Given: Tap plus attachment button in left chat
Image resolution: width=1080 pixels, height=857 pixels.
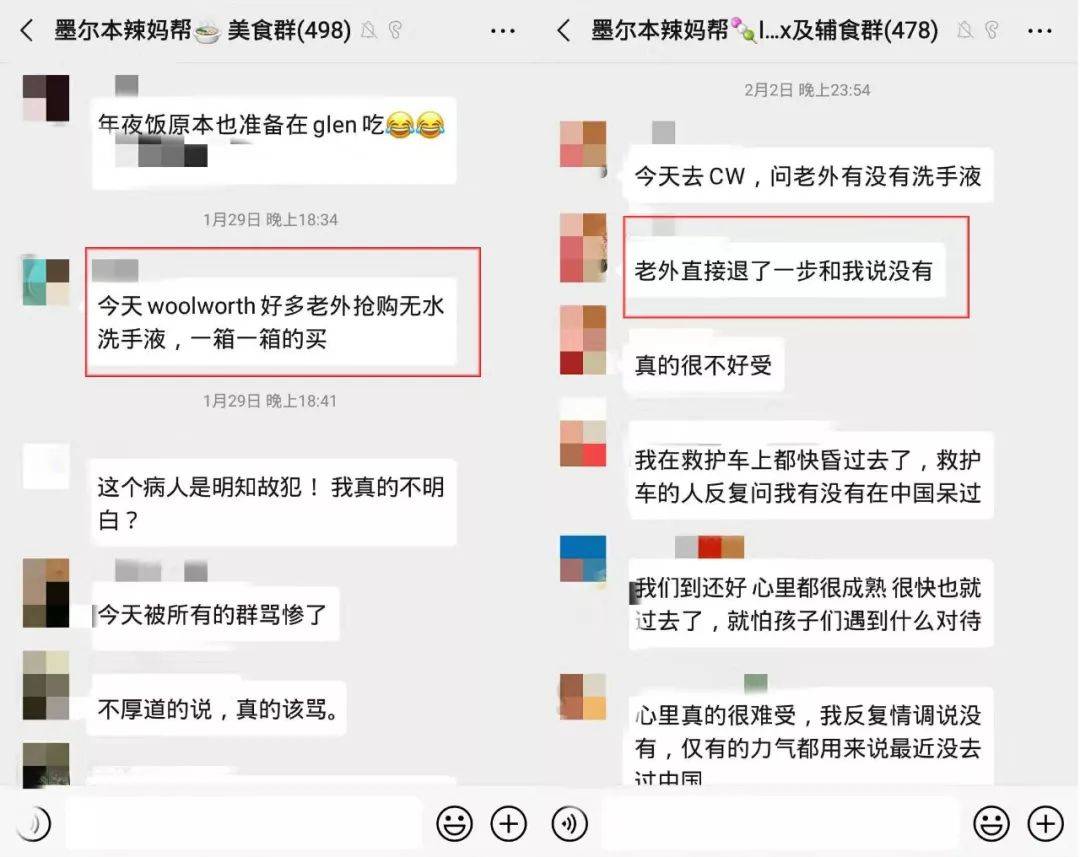Looking at the screenshot, I should [x=508, y=823].
